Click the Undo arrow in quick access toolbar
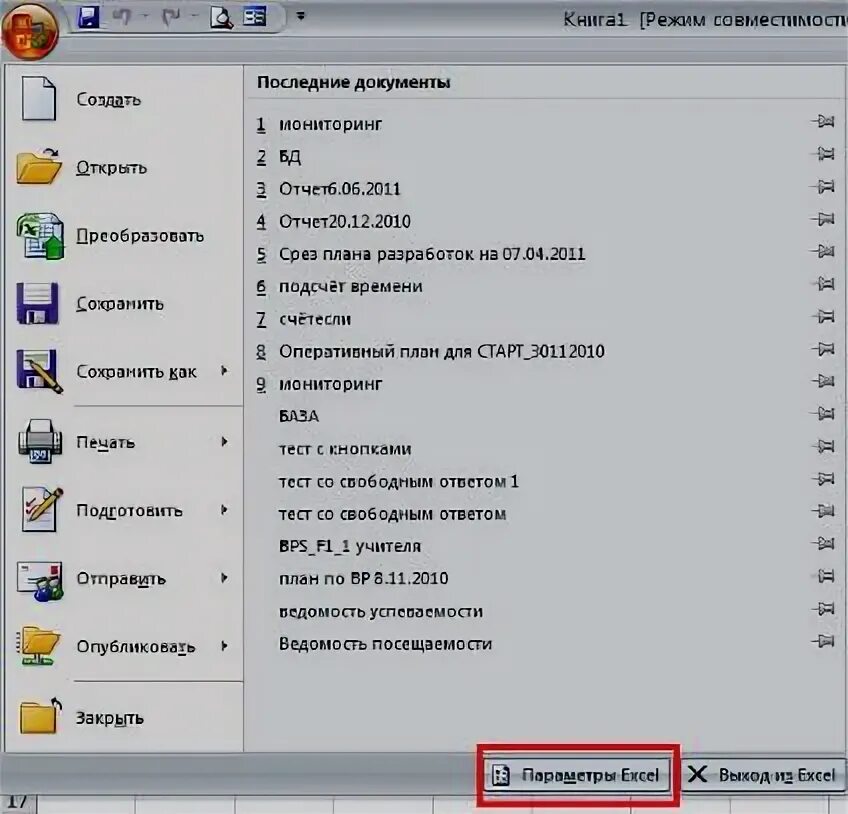Viewport: 848px width, 814px height. coord(122,17)
